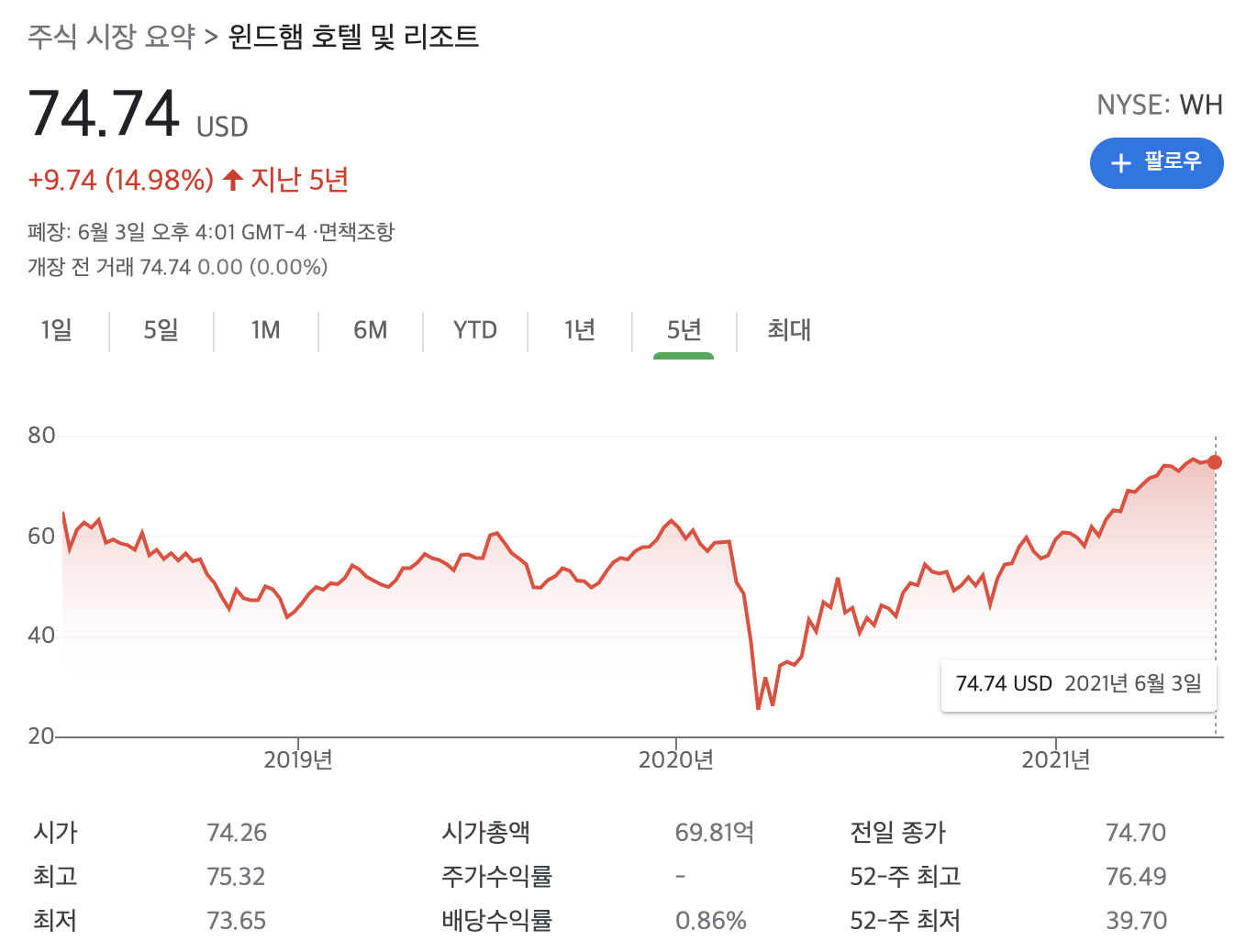Switch chart to 1M range
The height and width of the screenshot is (952, 1246).
[x=265, y=330]
